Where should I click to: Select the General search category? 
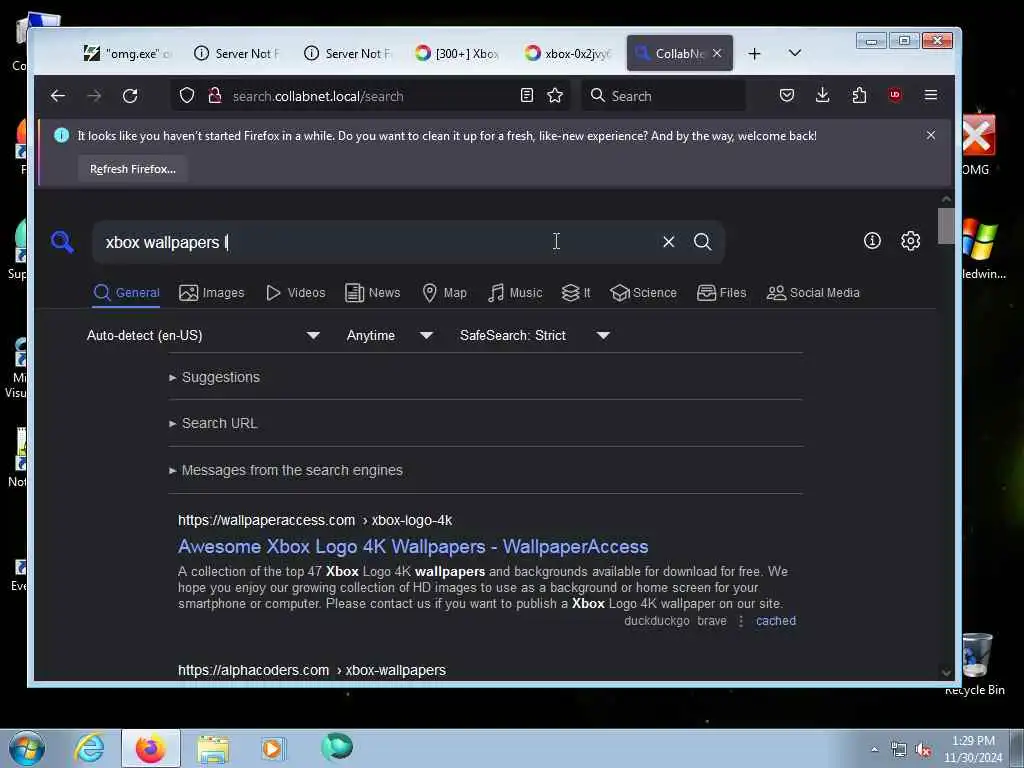point(127,293)
